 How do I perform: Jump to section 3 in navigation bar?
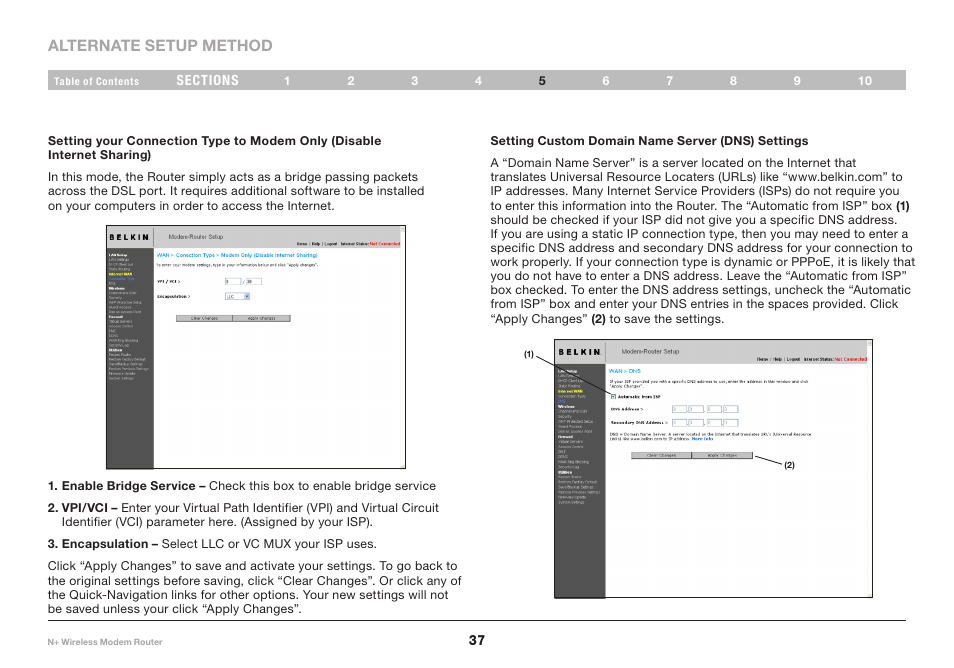point(414,80)
